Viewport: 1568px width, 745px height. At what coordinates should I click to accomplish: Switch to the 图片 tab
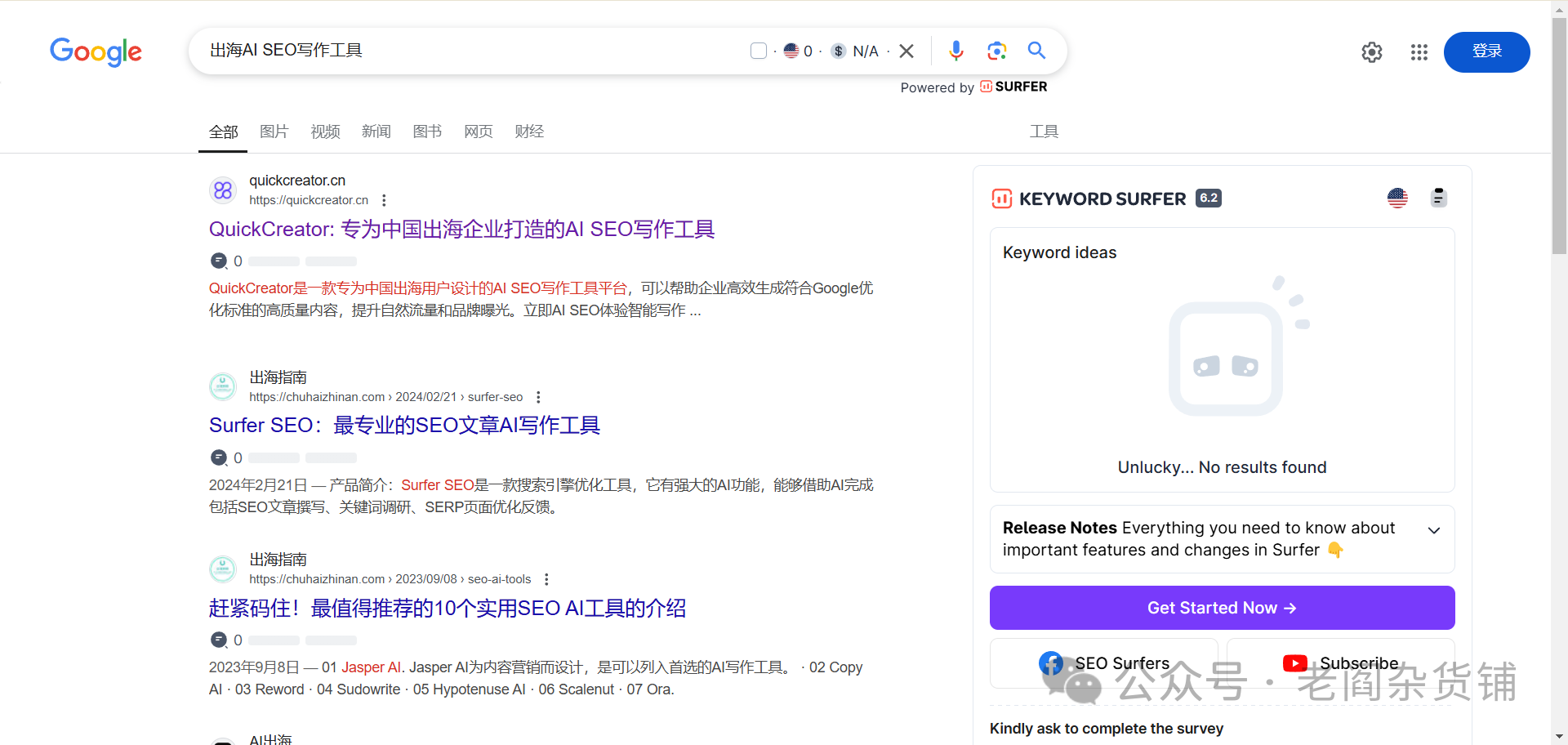coord(274,132)
